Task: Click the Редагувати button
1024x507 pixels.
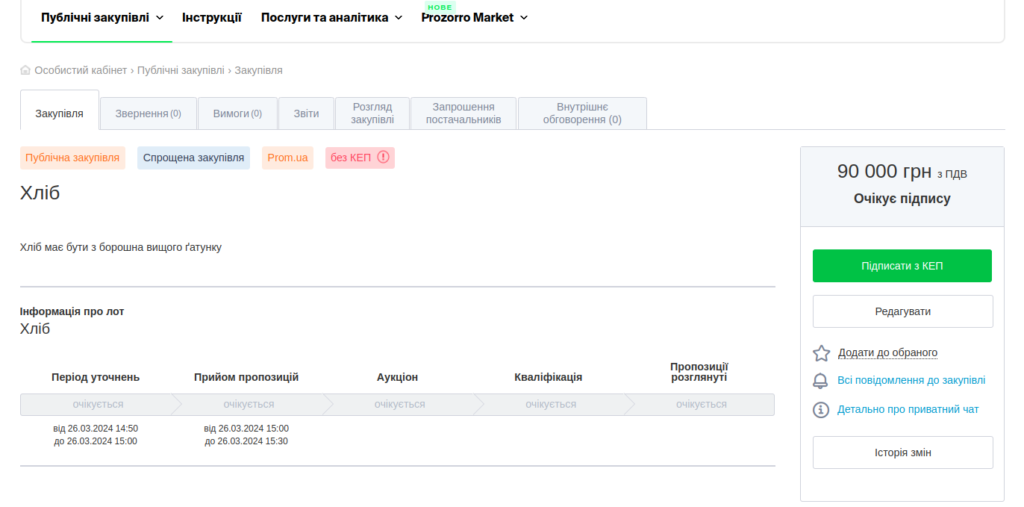Action: (x=902, y=311)
